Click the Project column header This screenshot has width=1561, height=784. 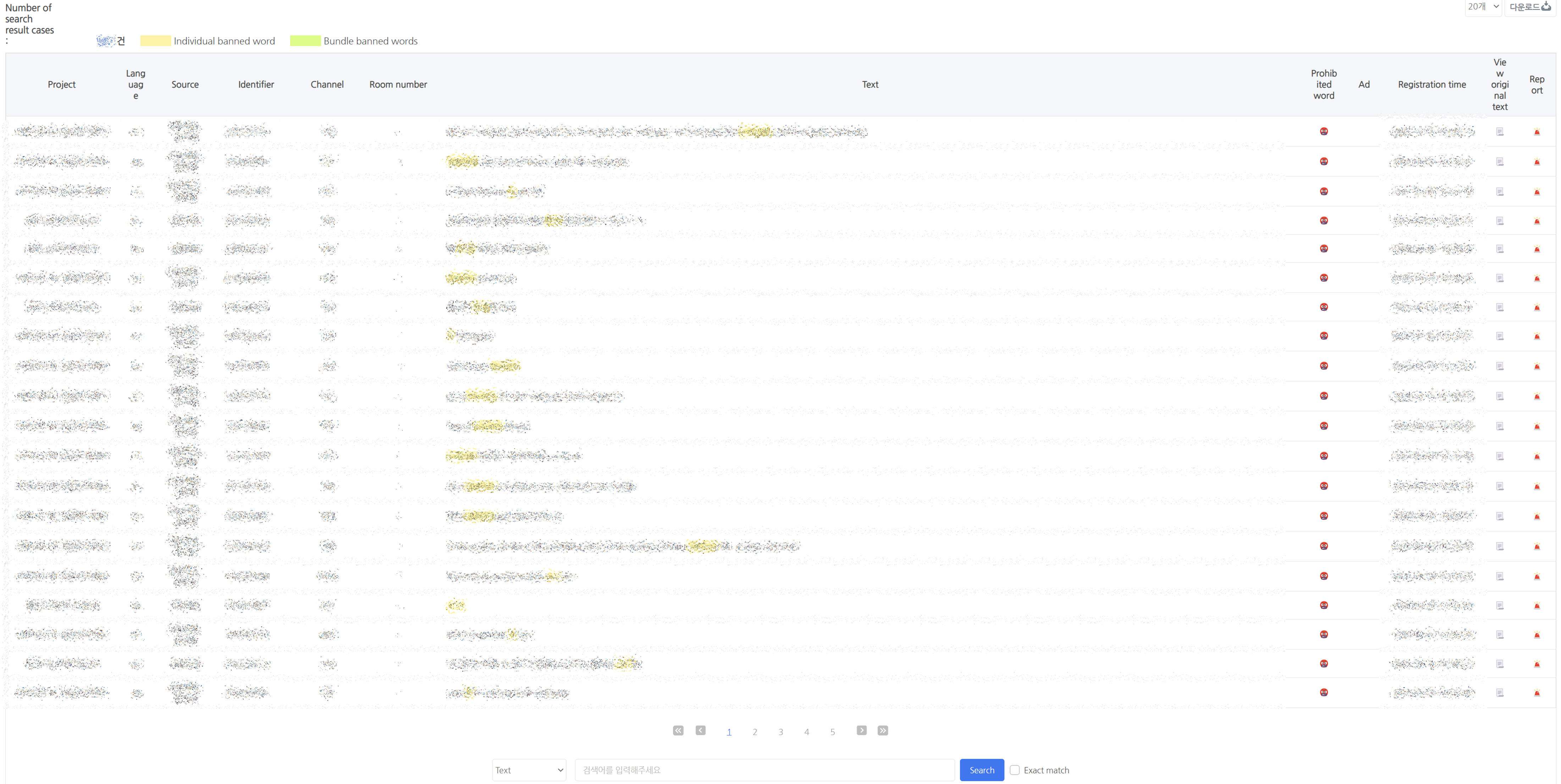(x=62, y=84)
